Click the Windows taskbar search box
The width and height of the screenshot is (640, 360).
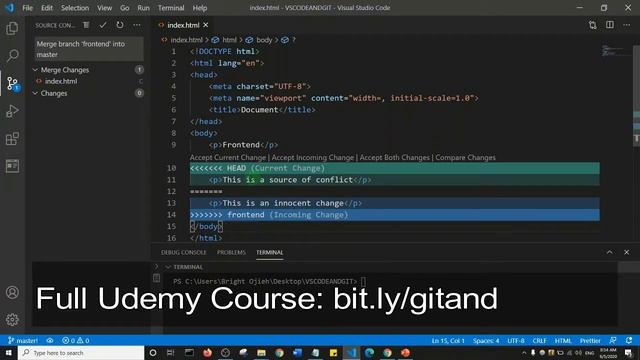pos(81,353)
